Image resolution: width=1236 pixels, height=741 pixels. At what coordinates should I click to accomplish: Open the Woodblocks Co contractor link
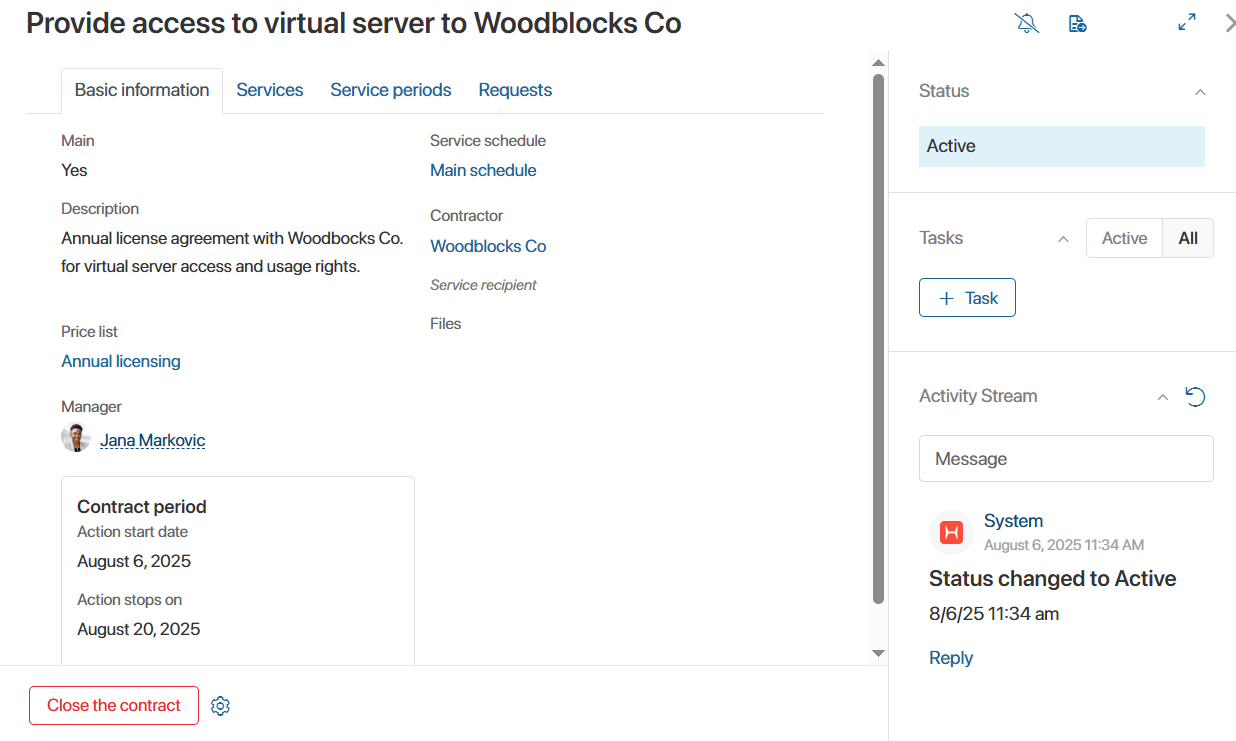coord(488,246)
